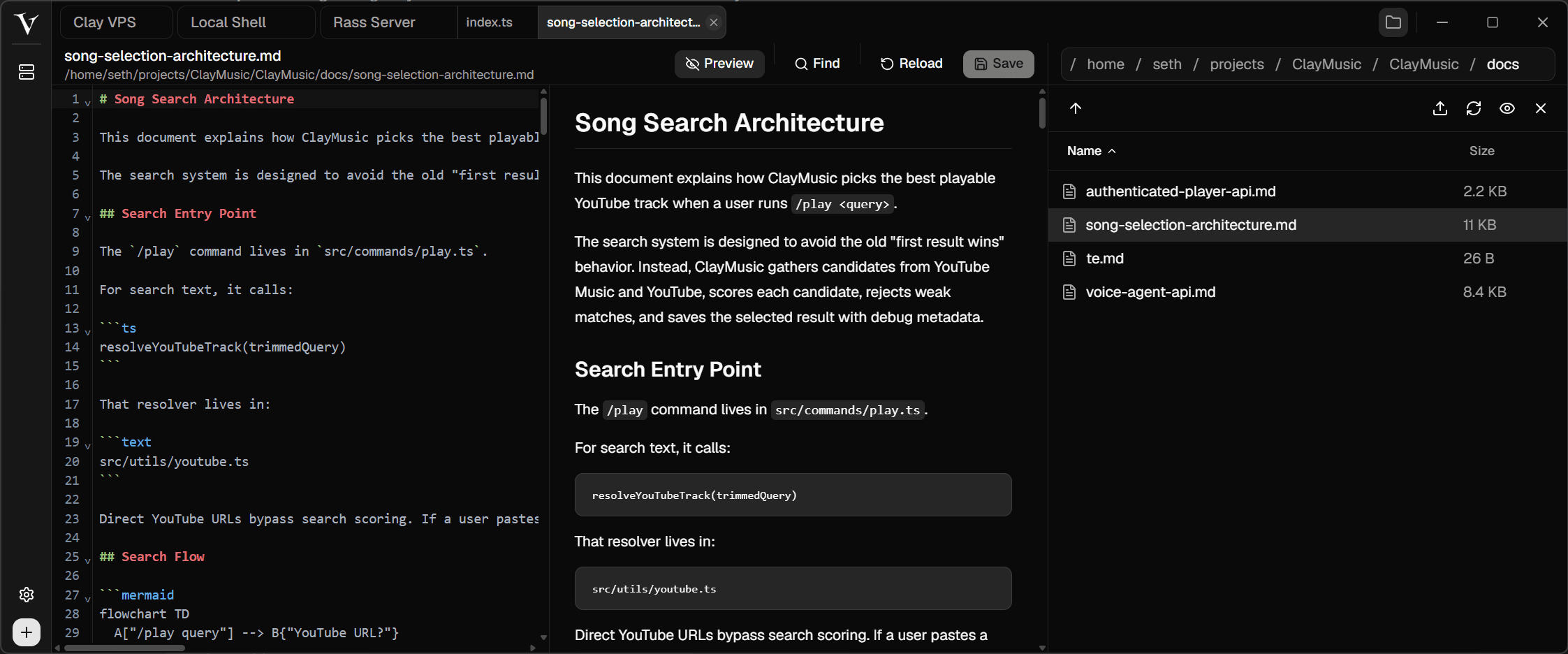Image resolution: width=1568 pixels, height=654 pixels.
Task: Click the app logo icon
Action: (26, 23)
